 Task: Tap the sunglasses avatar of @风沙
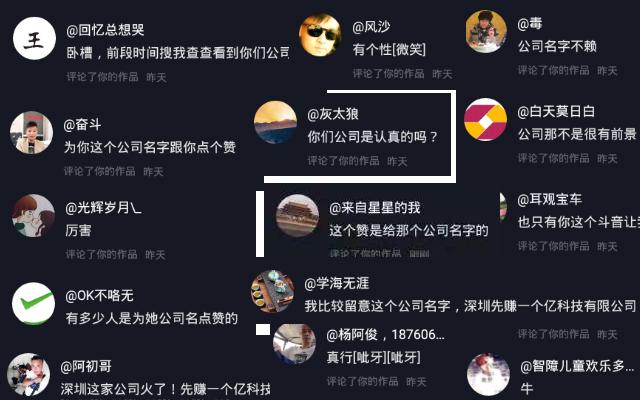pos(320,35)
